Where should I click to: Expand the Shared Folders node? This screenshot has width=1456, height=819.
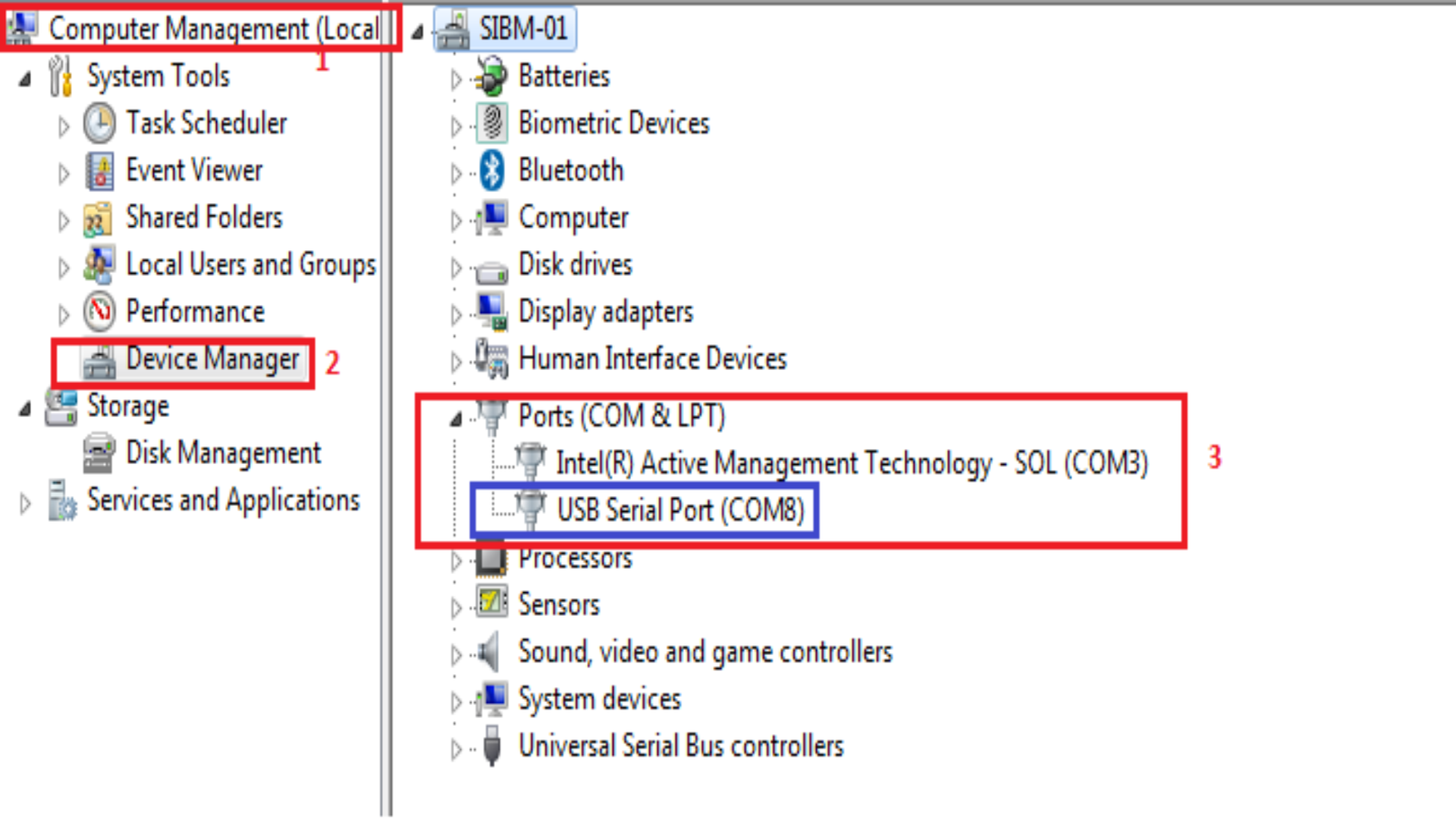click(64, 220)
